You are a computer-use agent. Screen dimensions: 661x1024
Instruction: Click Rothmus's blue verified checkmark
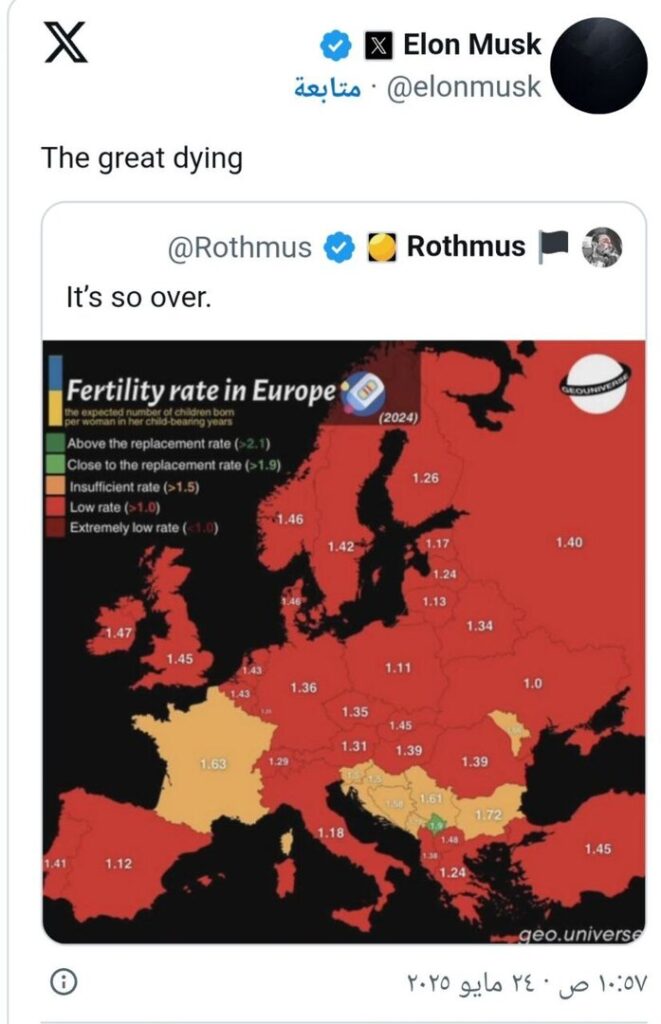click(340, 248)
